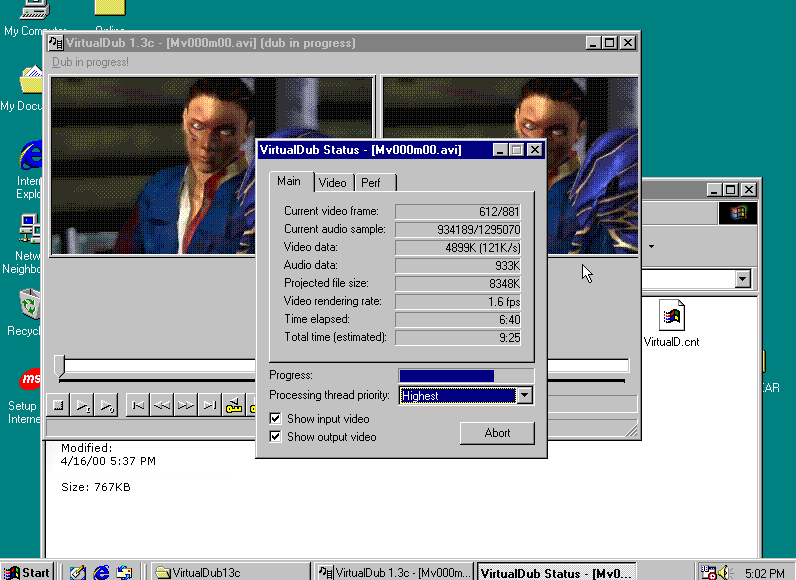Viewport: 796px width, 580px height.
Task: Jump to the start of the video
Action: click(138, 405)
